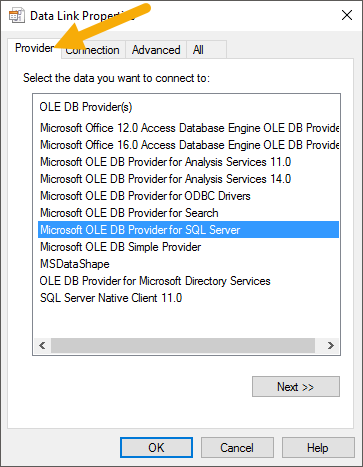Viewport: 363px width, 467px height.
Task: Close the Data Link Properties dialog
Action: [x=347, y=15]
